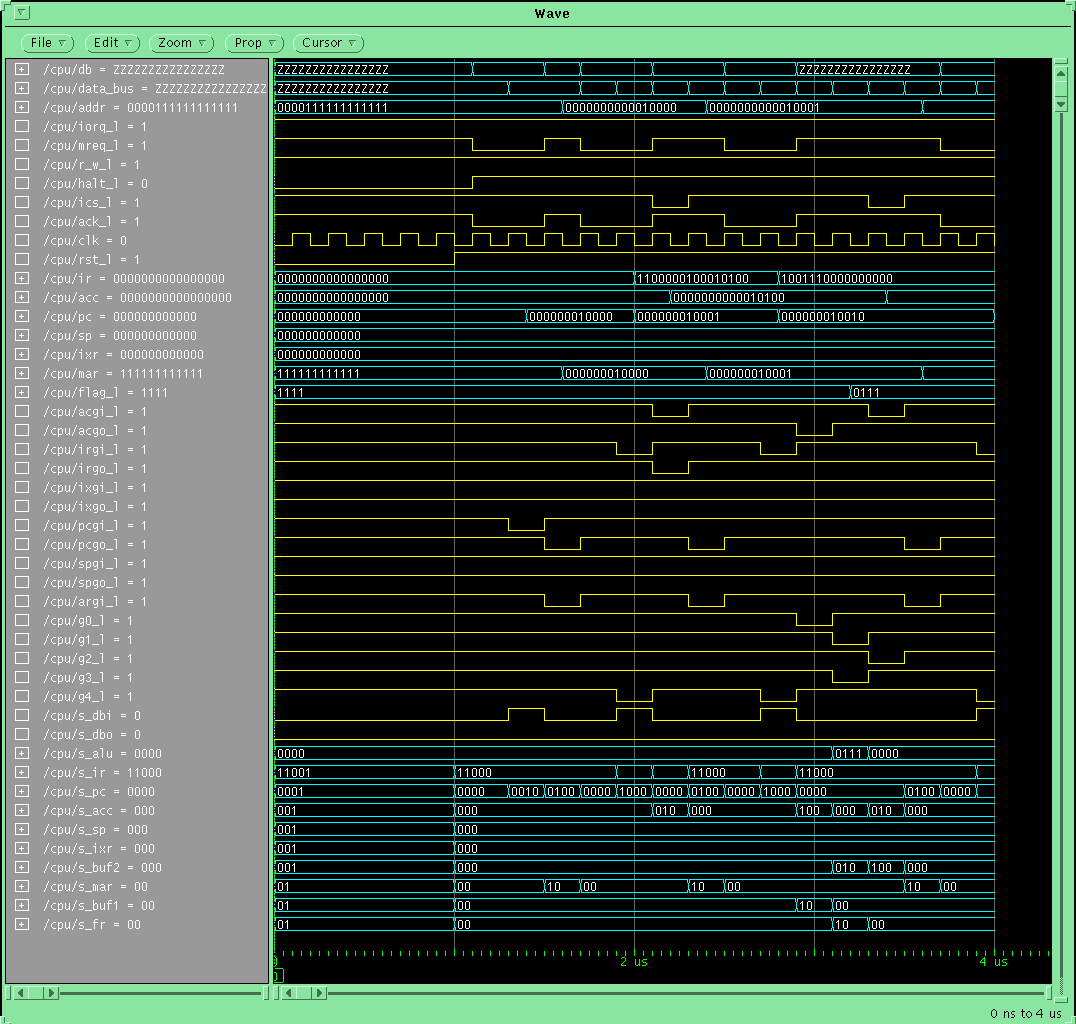Click ir value 1100000100010100 in waveform
The height and width of the screenshot is (1024, 1076).
(x=693, y=279)
